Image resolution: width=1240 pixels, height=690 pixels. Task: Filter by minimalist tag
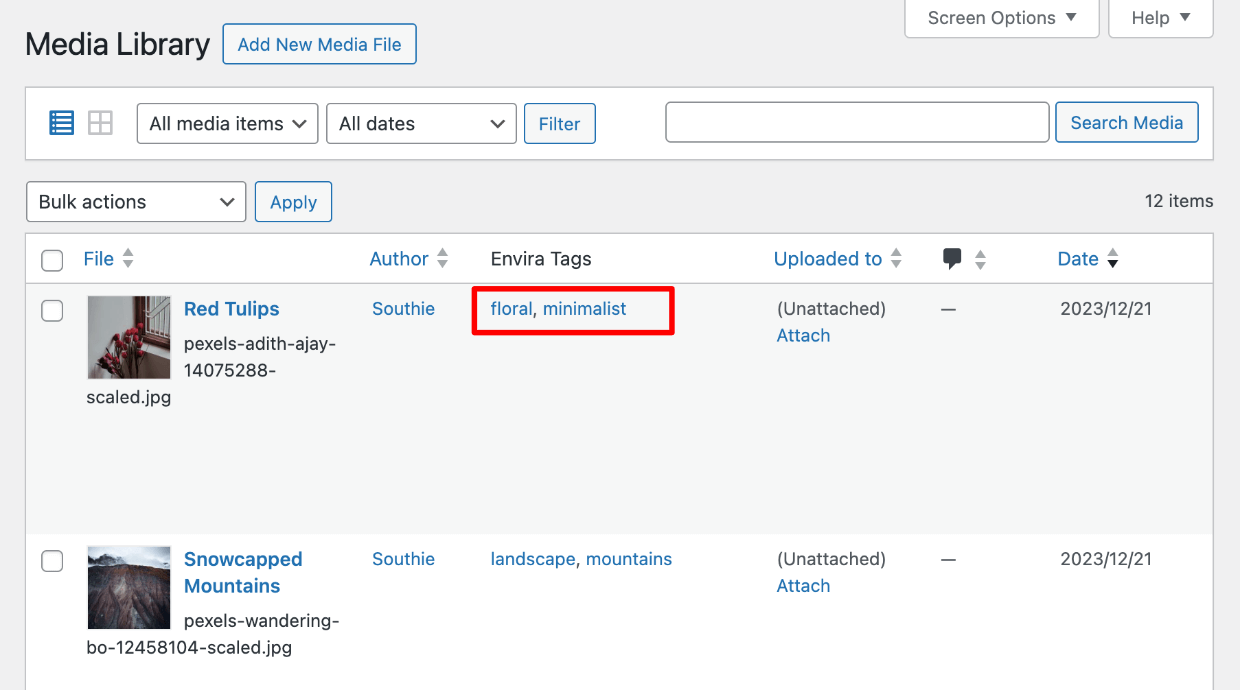tap(585, 309)
